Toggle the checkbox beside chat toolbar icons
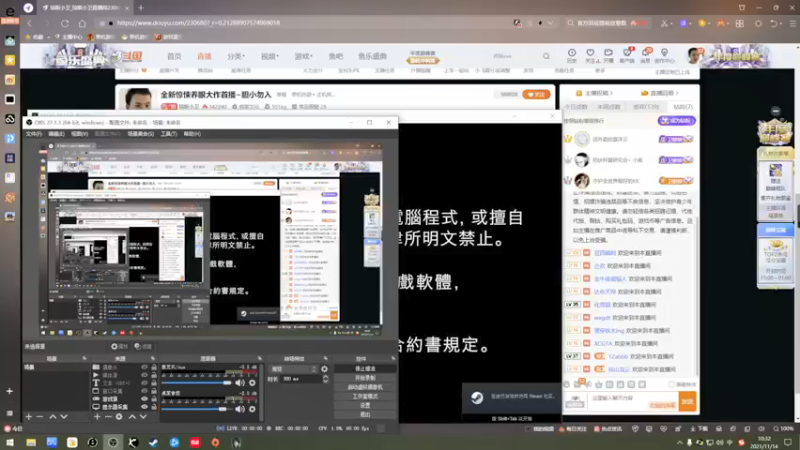Viewport: 800px width, 450px height. [671, 384]
